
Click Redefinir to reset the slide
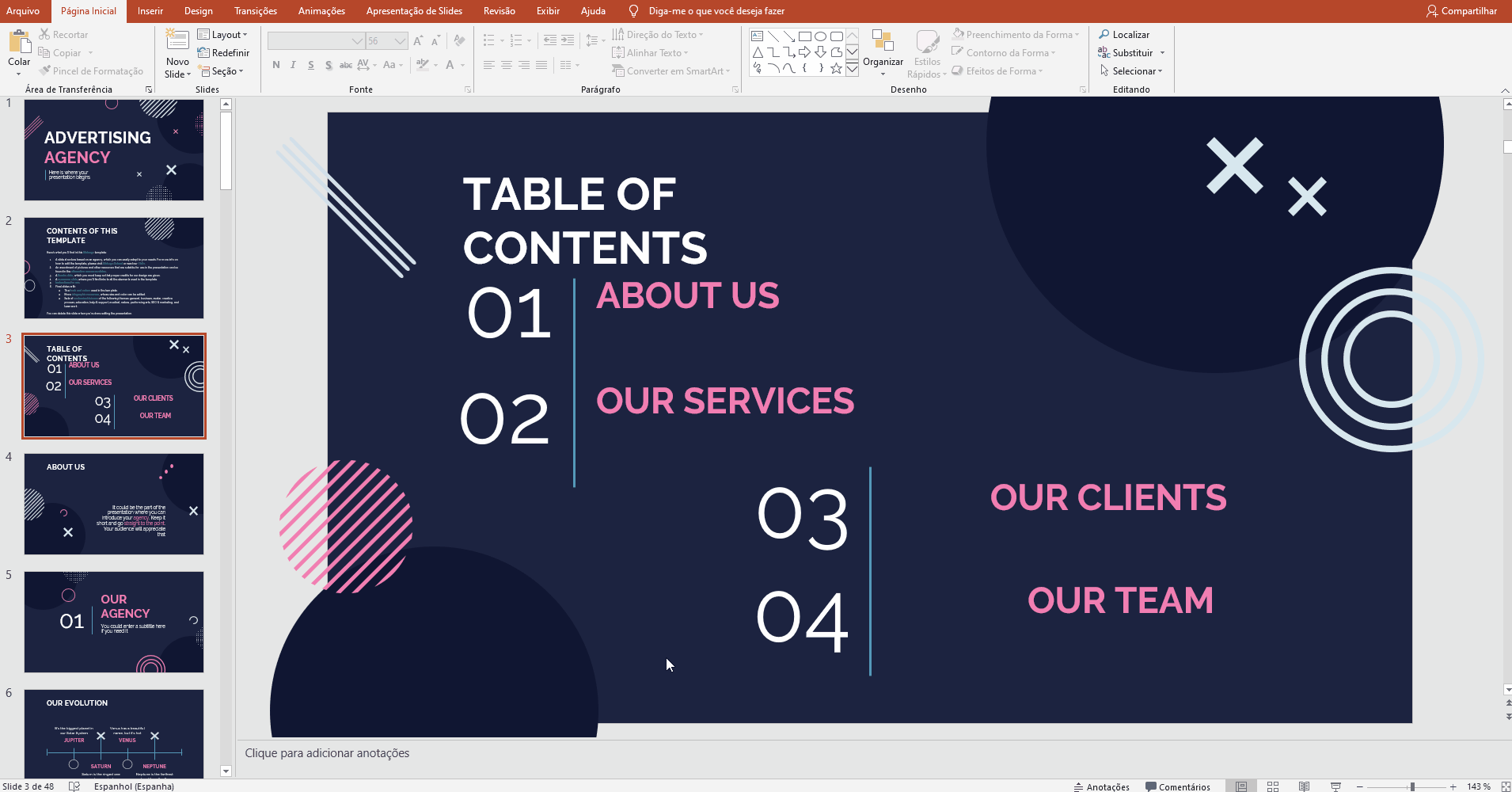[x=223, y=53]
